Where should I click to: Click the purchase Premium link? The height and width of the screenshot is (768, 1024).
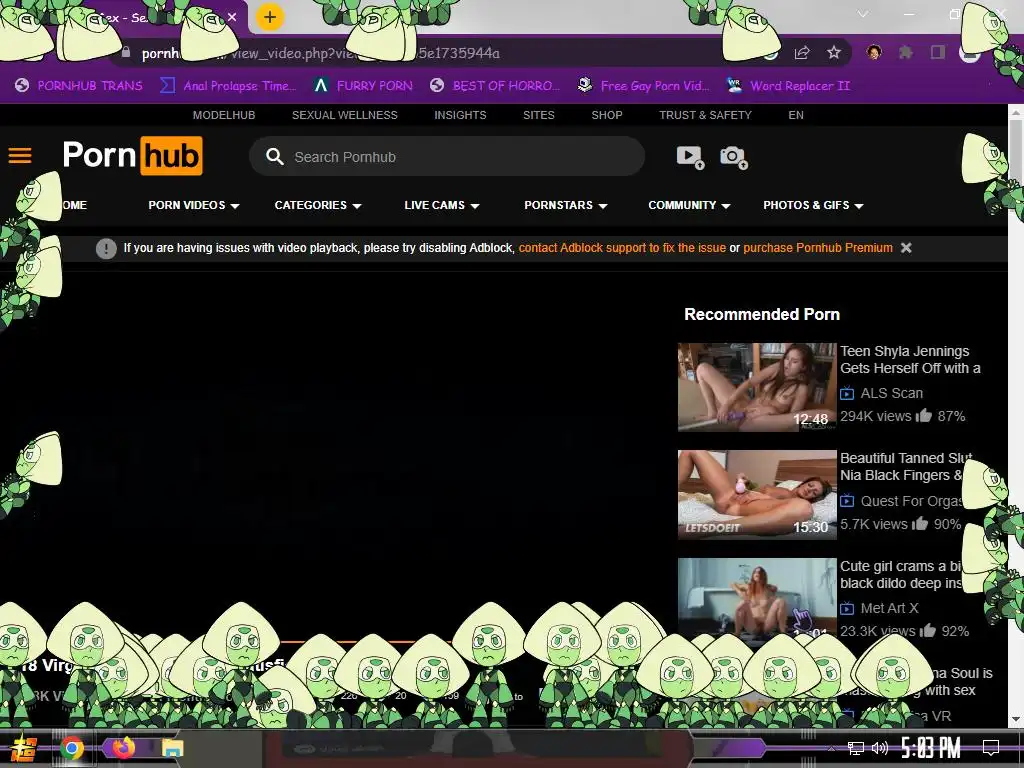[818, 248]
